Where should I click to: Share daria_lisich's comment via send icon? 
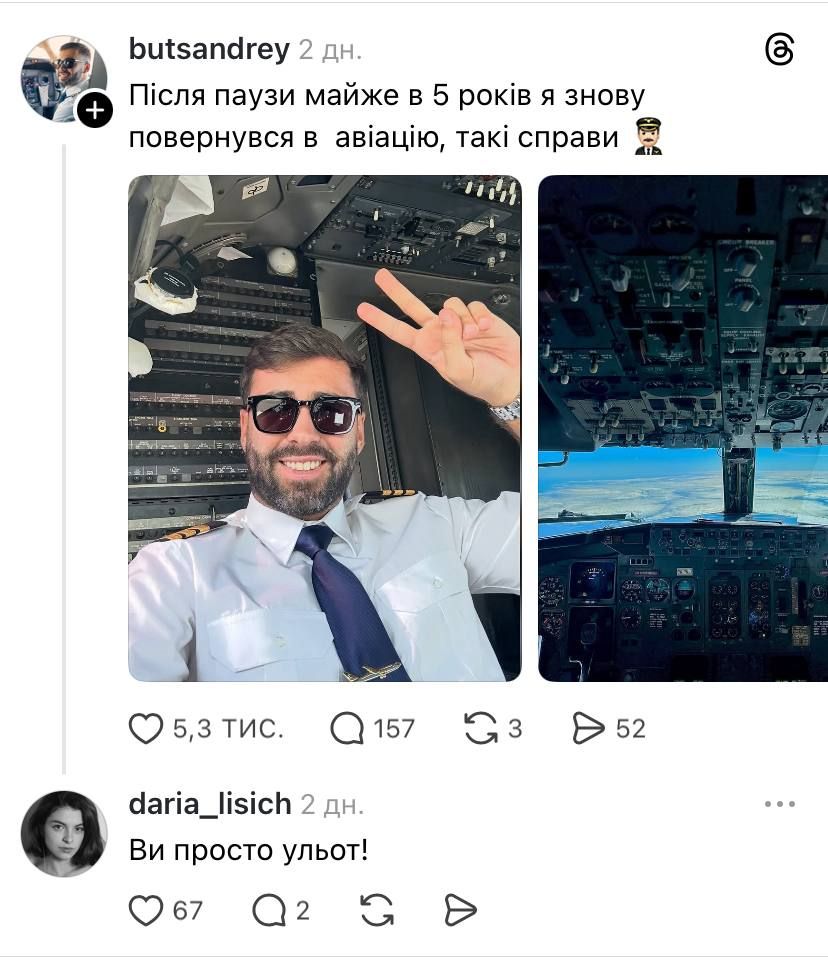(460, 910)
